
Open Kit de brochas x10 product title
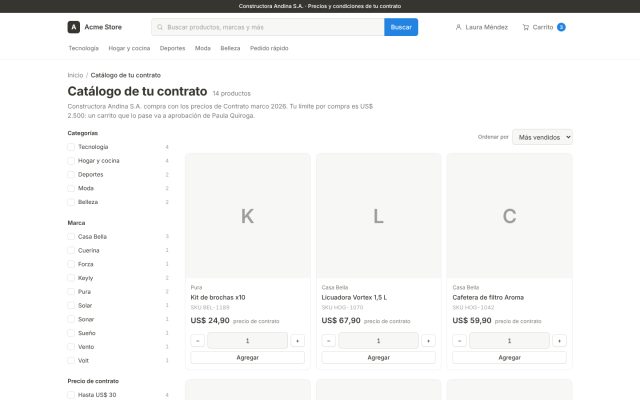click(x=218, y=298)
